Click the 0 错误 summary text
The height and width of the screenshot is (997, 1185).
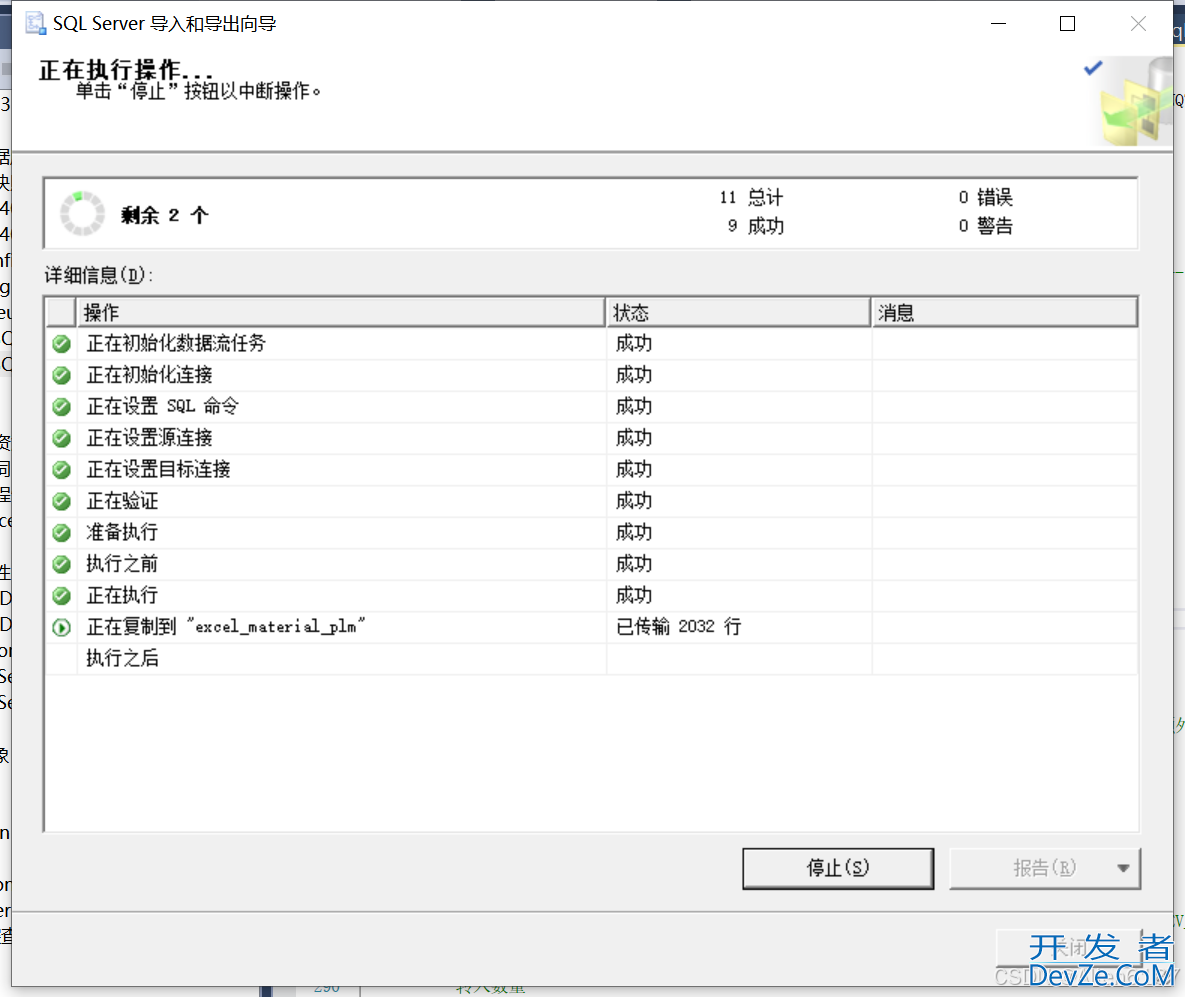pyautogui.click(x=985, y=197)
